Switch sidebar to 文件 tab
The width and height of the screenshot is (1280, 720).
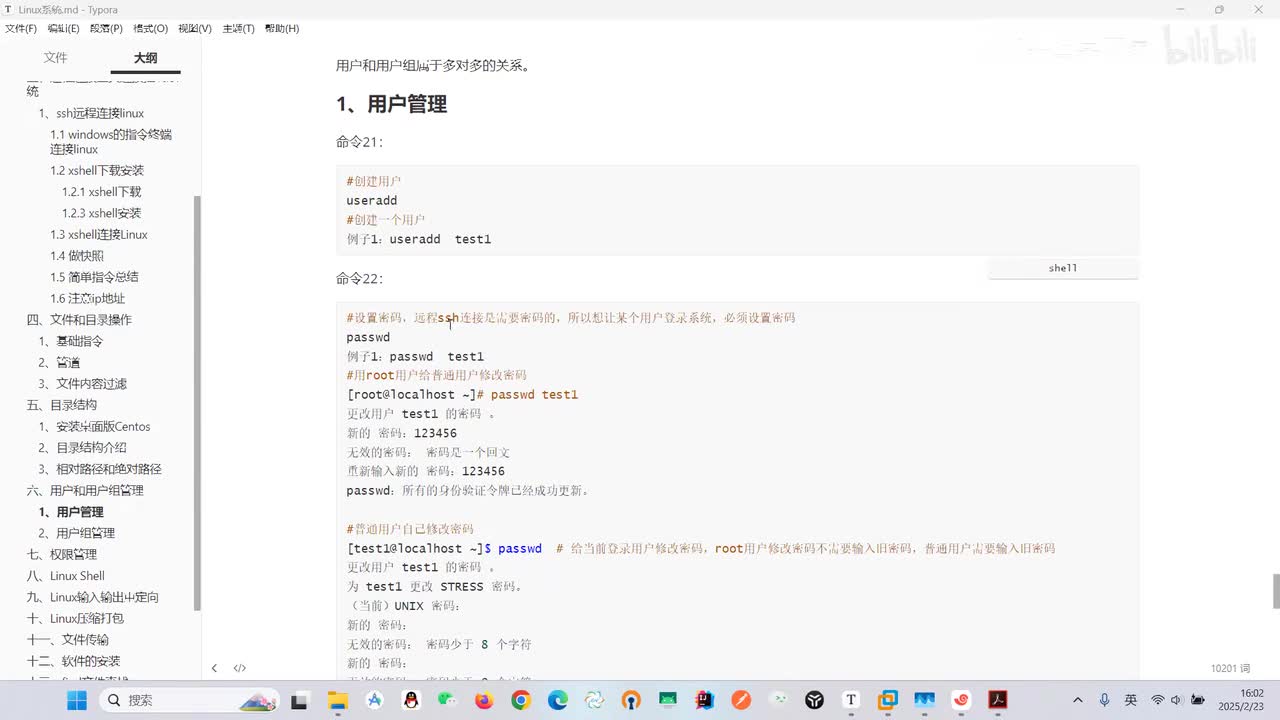[56, 58]
